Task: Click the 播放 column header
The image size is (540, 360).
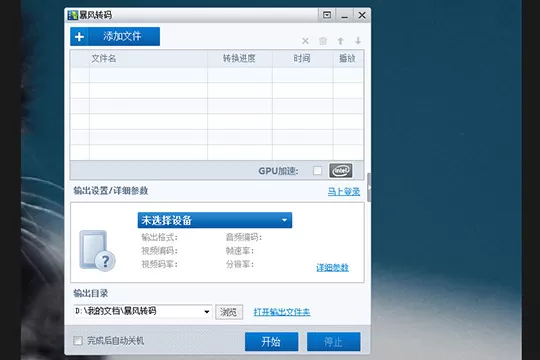Action: [348, 59]
